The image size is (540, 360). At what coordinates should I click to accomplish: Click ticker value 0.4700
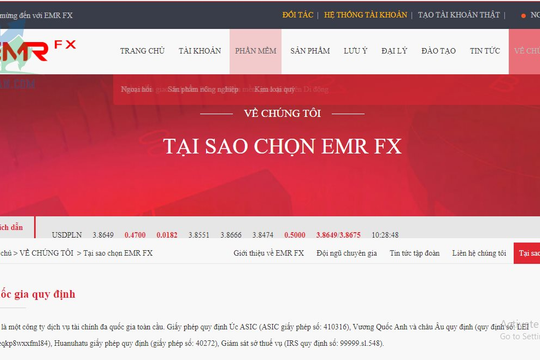135,235
